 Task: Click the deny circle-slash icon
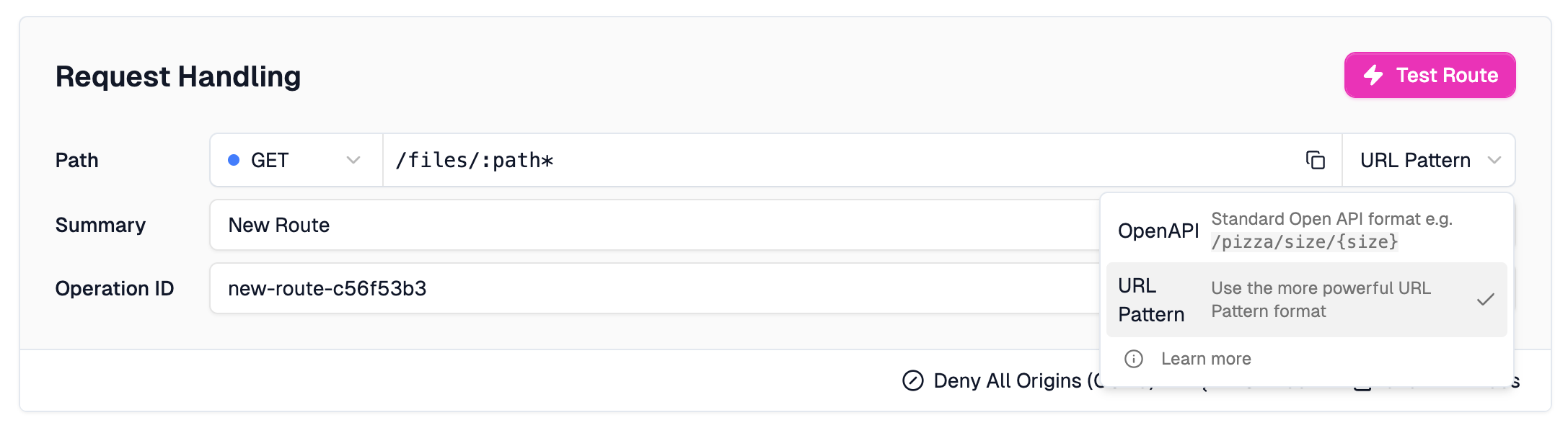[x=913, y=380]
